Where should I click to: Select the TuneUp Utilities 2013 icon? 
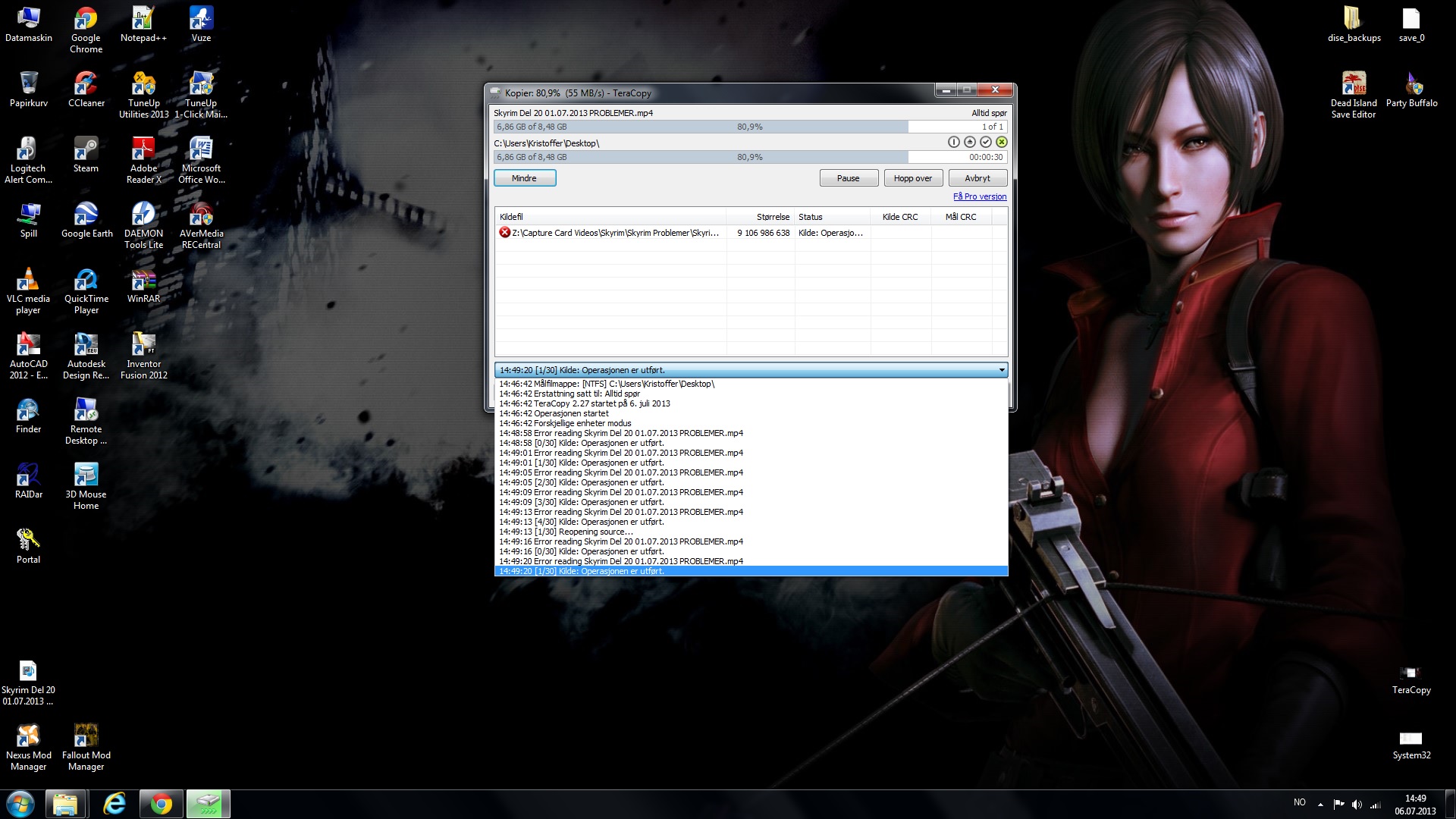tap(143, 96)
